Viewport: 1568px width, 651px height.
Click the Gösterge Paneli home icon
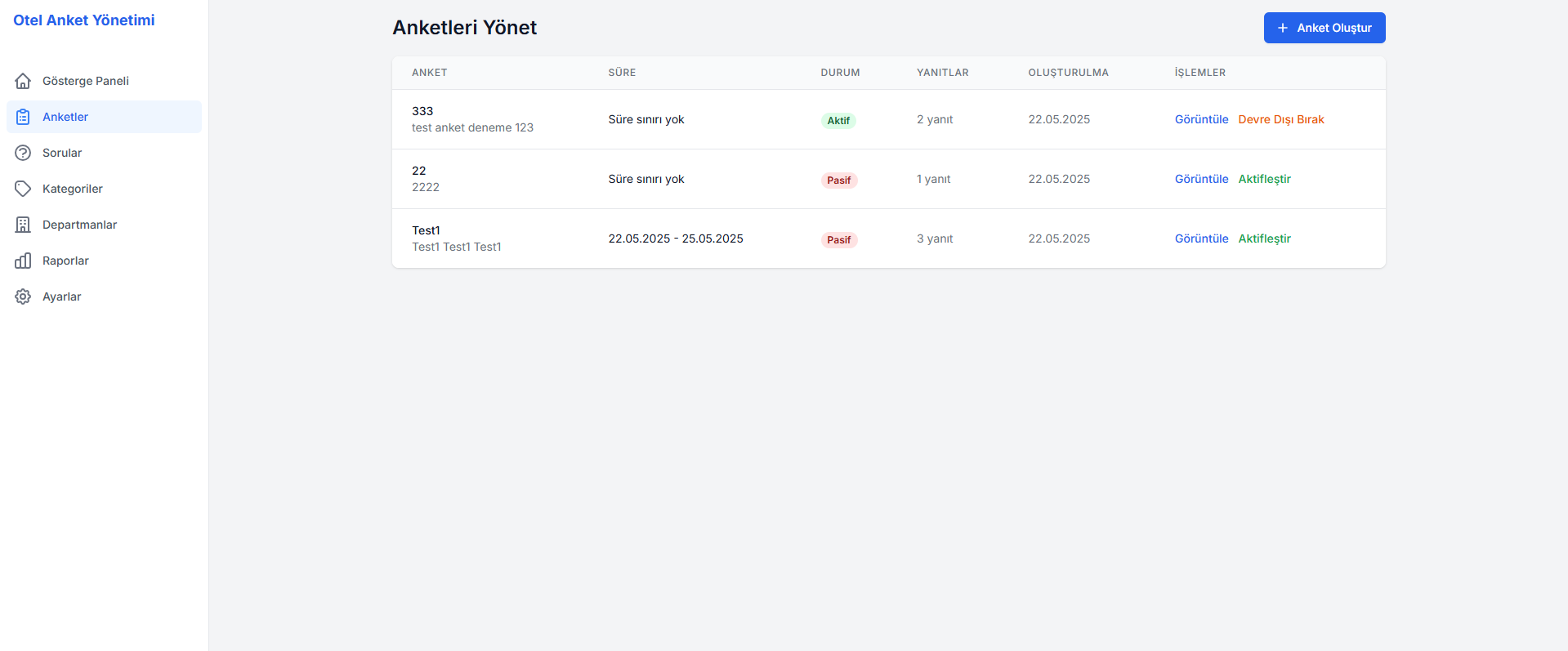23,81
